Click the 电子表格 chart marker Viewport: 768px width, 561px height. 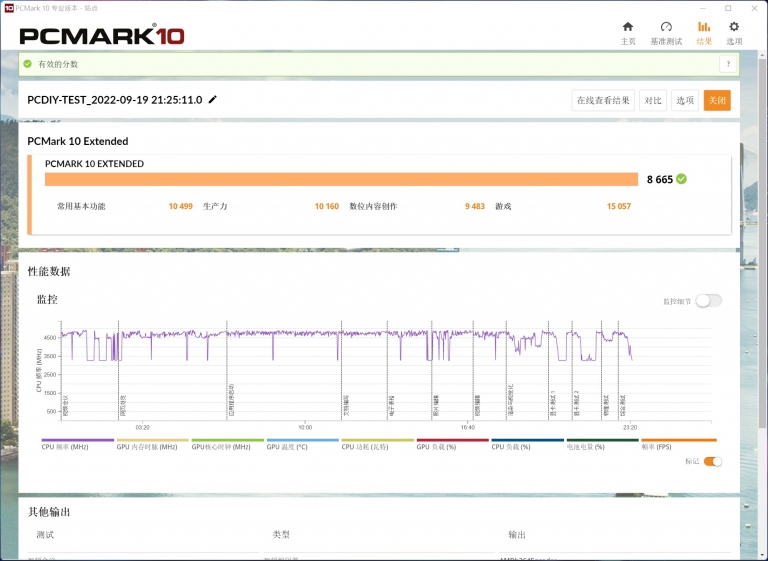tap(391, 406)
